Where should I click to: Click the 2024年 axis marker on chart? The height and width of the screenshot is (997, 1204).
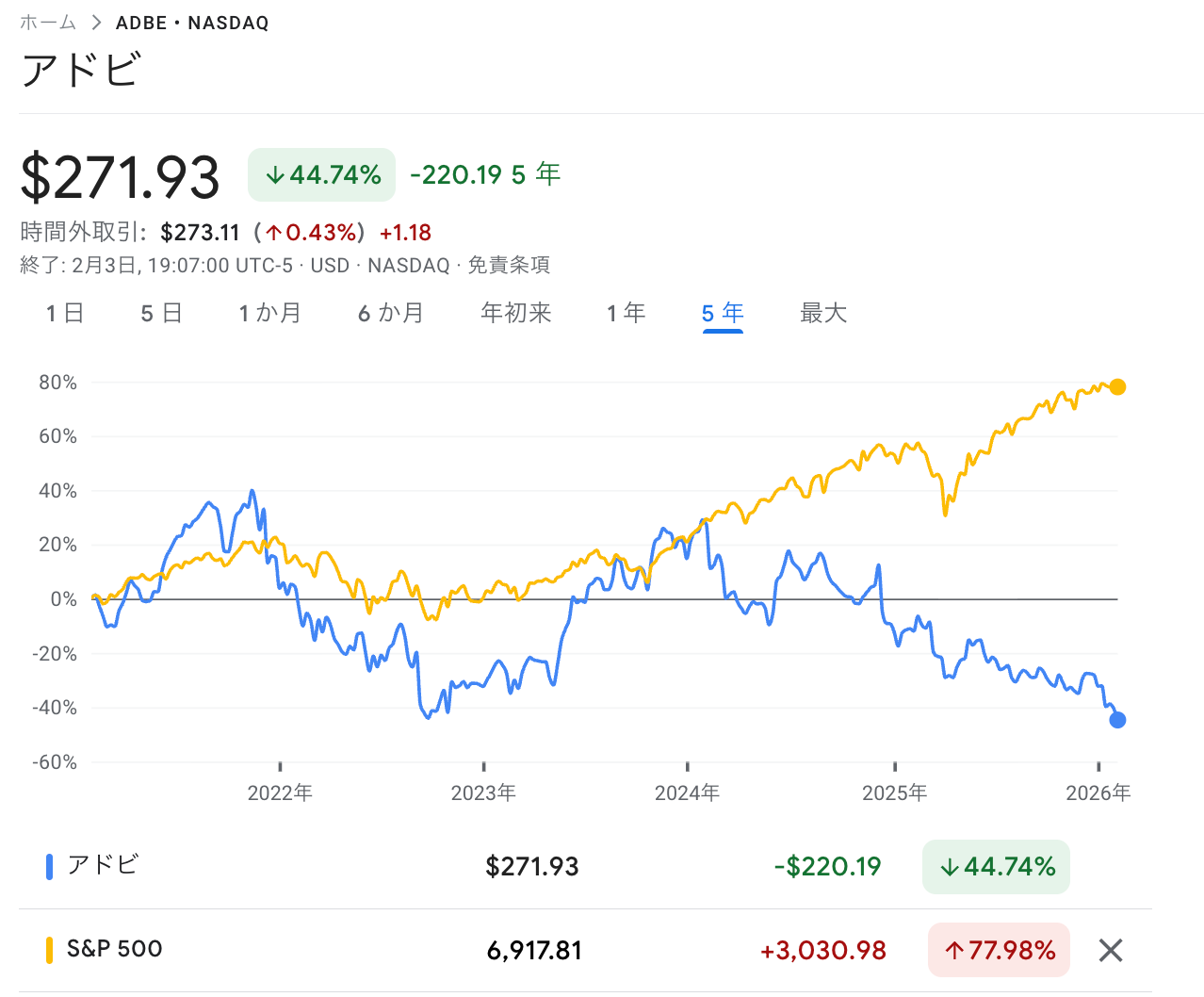tap(687, 793)
